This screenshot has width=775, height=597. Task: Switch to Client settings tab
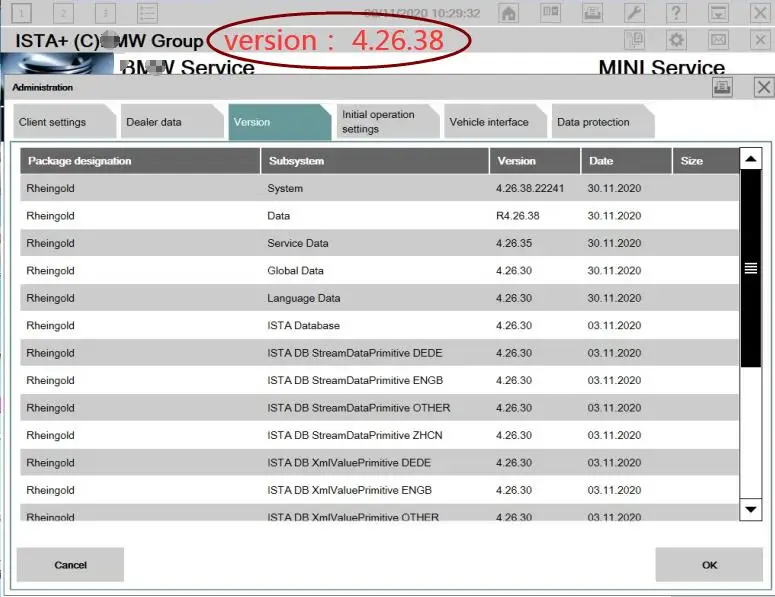tap(64, 122)
